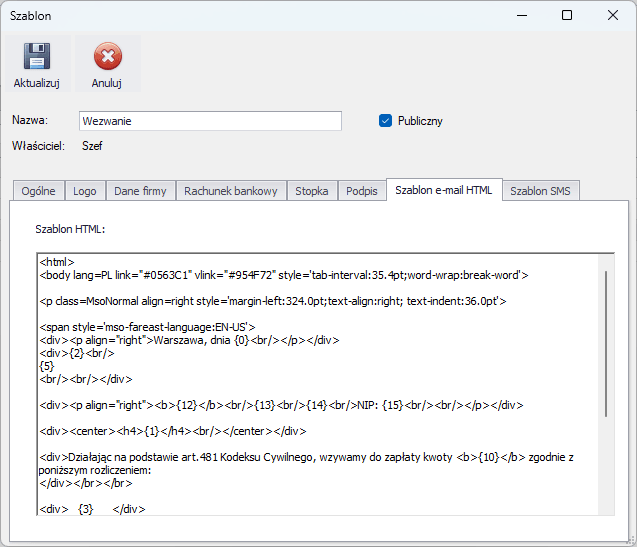Select the Szablon e-mail HTML tab
This screenshot has height=547, width=637.
pos(444,190)
